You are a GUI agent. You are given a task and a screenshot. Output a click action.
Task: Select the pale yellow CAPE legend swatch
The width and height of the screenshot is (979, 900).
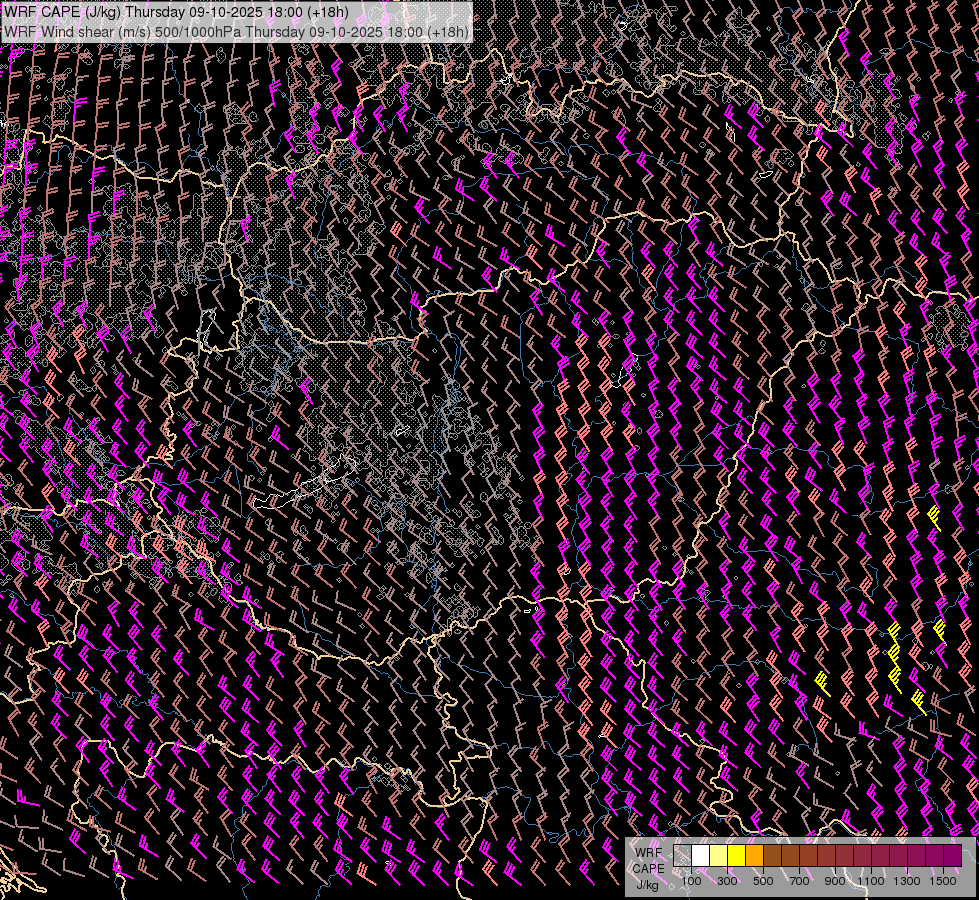(x=718, y=856)
